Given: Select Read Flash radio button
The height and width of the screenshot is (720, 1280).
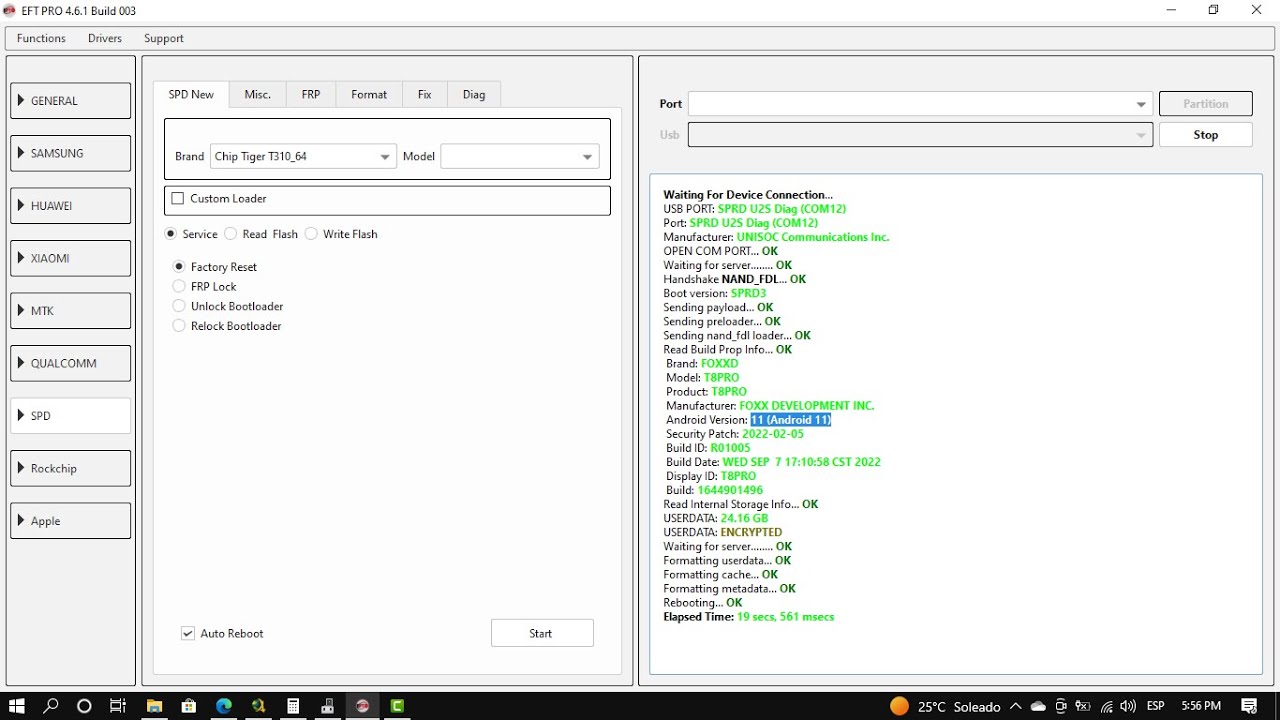Looking at the screenshot, I should 231,234.
